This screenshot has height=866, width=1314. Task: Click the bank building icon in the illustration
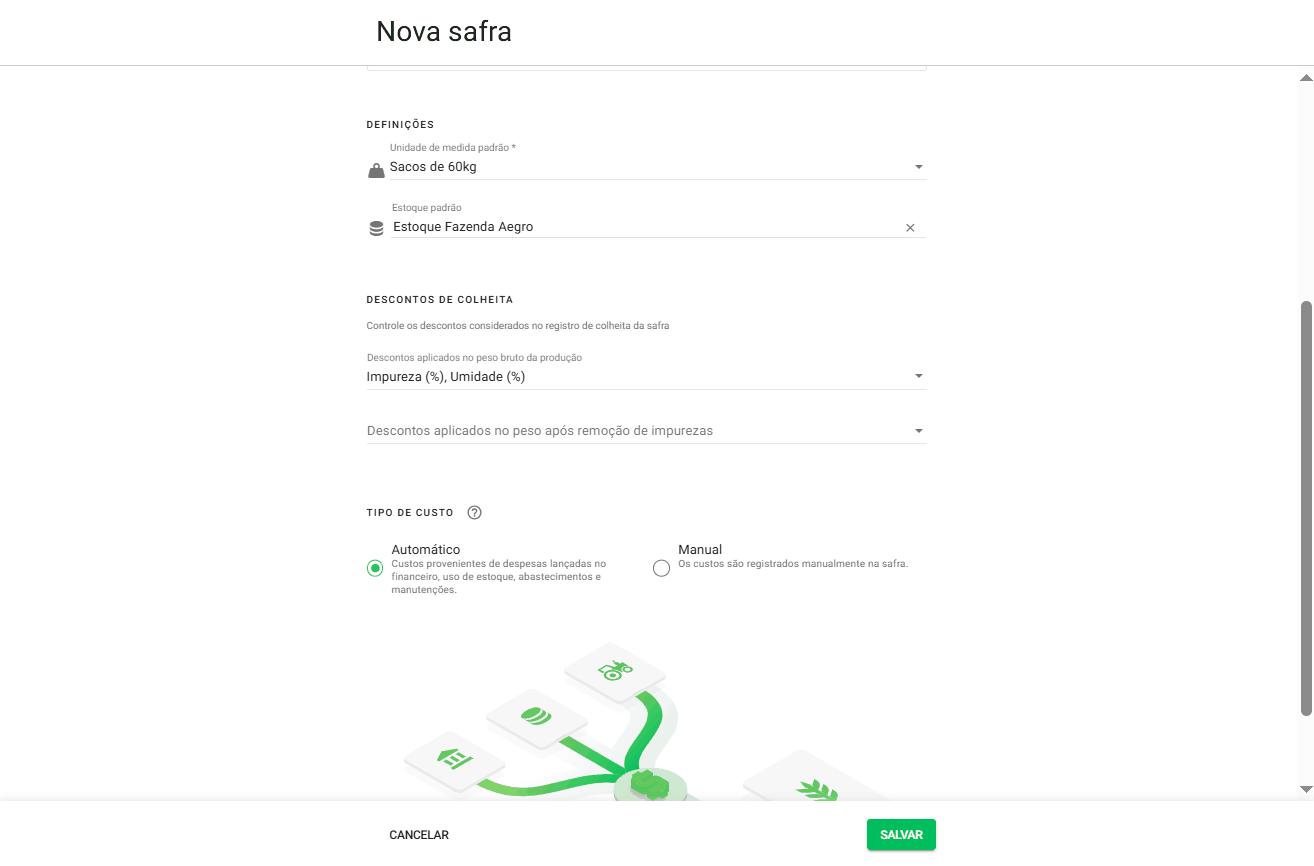[x=455, y=760]
